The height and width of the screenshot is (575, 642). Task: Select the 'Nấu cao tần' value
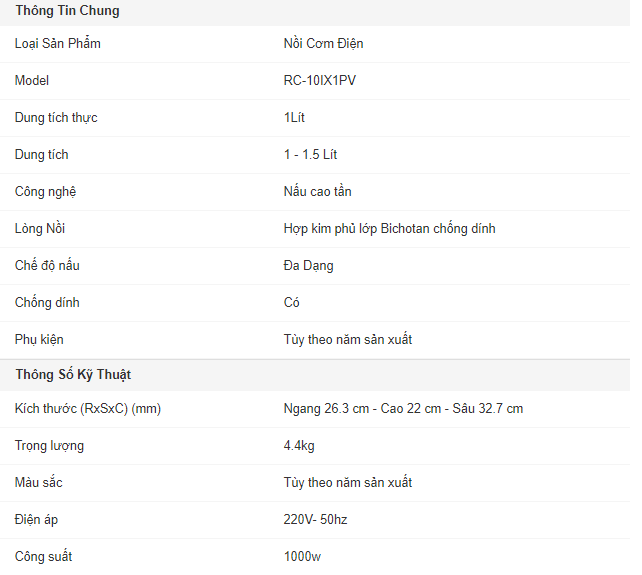(317, 192)
